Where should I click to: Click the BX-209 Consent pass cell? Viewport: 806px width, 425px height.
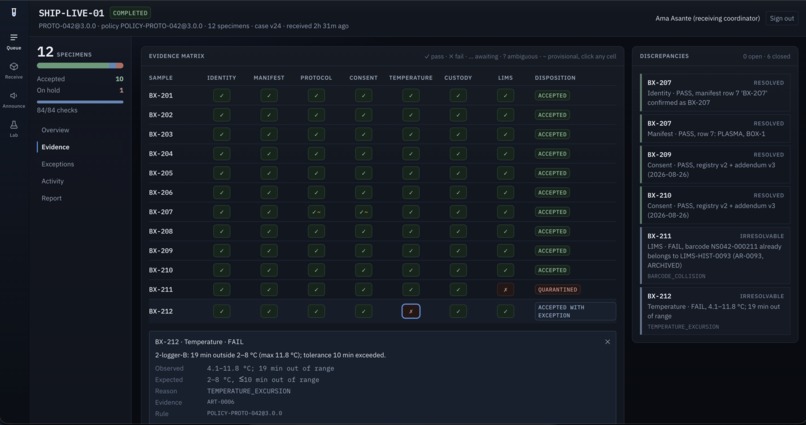coord(363,251)
